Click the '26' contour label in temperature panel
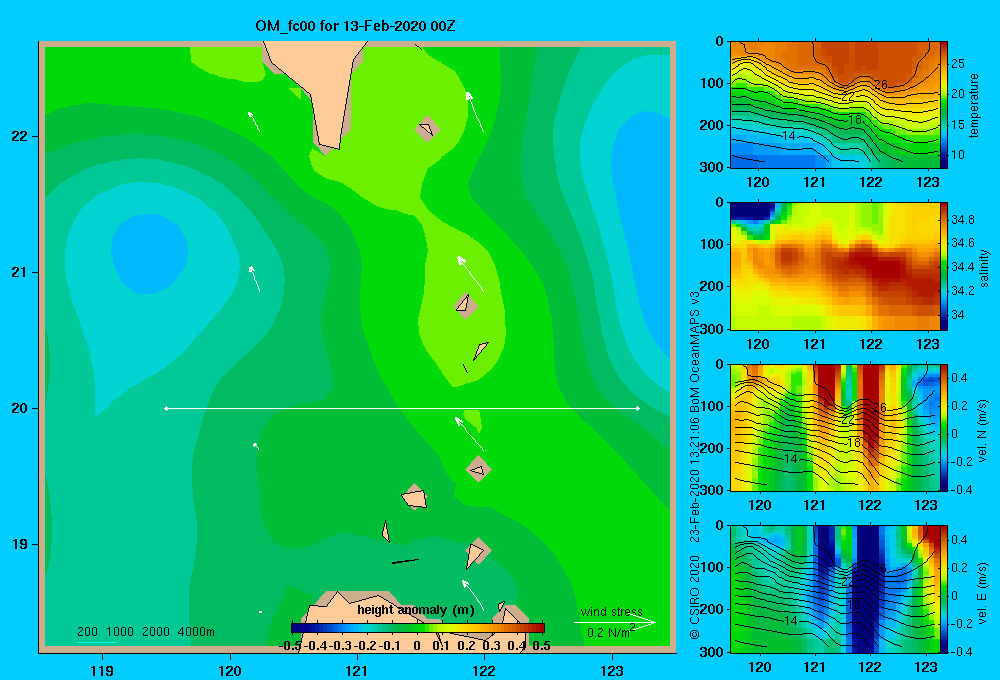The image size is (1000, 680). pos(881,84)
